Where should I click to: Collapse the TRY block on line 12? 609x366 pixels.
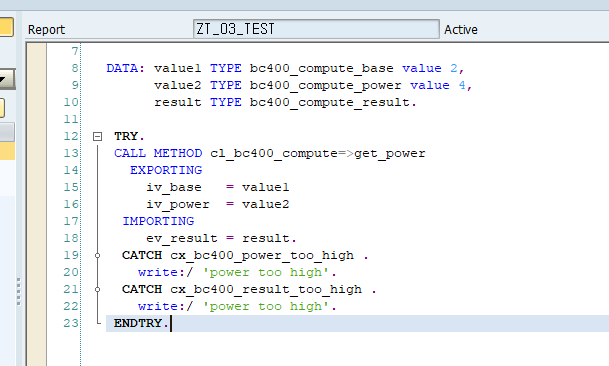[x=97, y=136]
